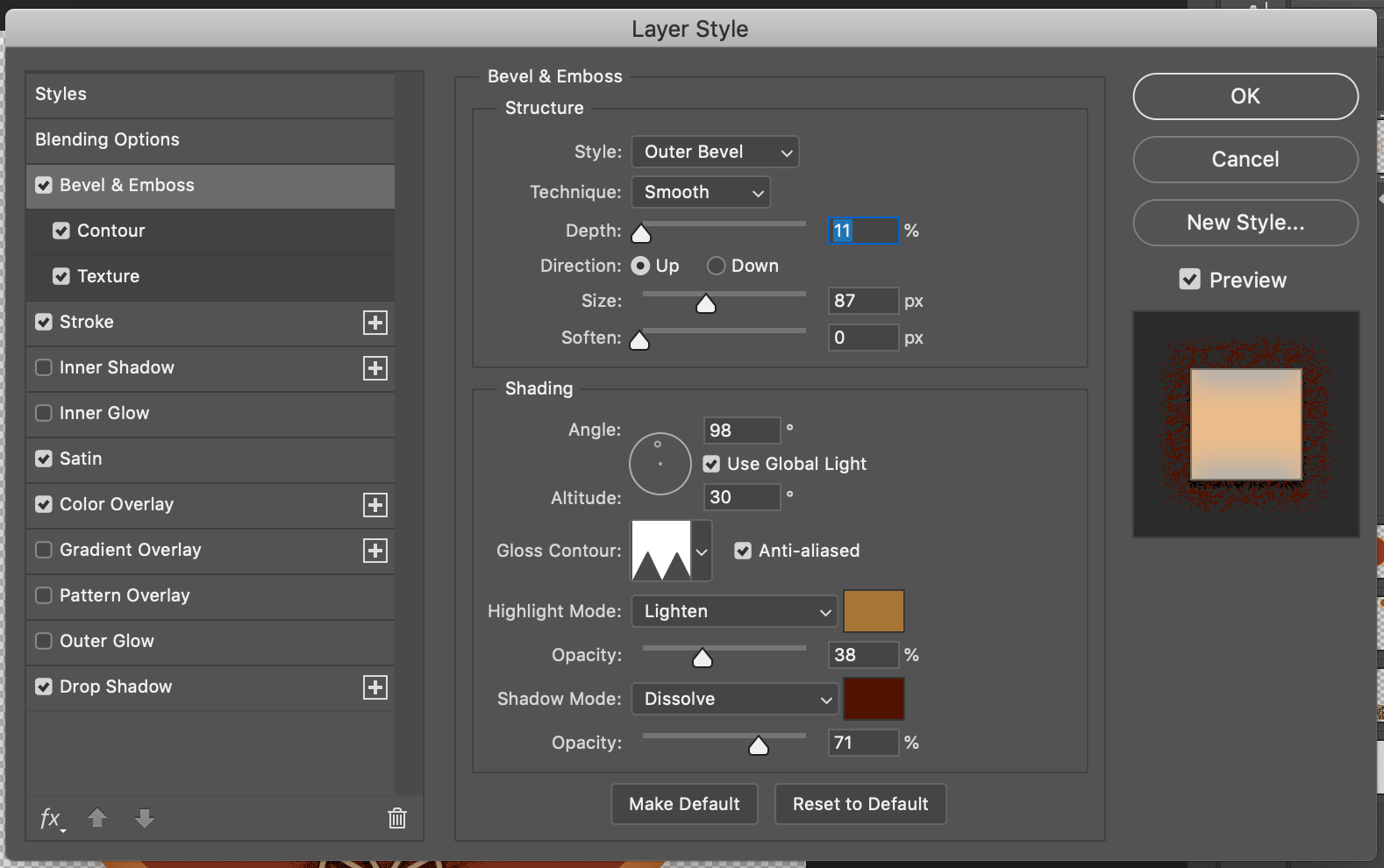Delete effect with the trash icon

(397, 818)
